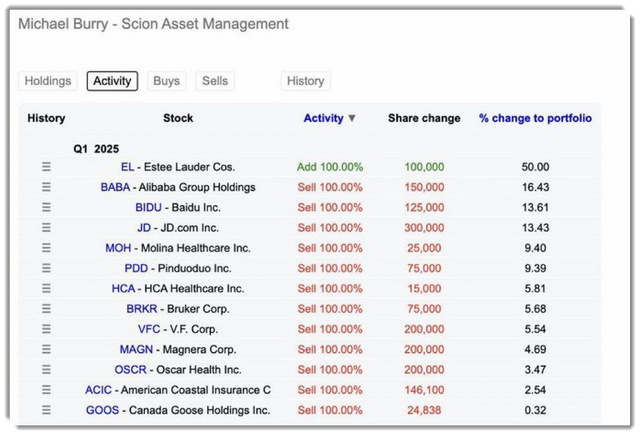Open history icon for American Coastal row
This screenshot has height=435, width=640.
tap(47, 390)
